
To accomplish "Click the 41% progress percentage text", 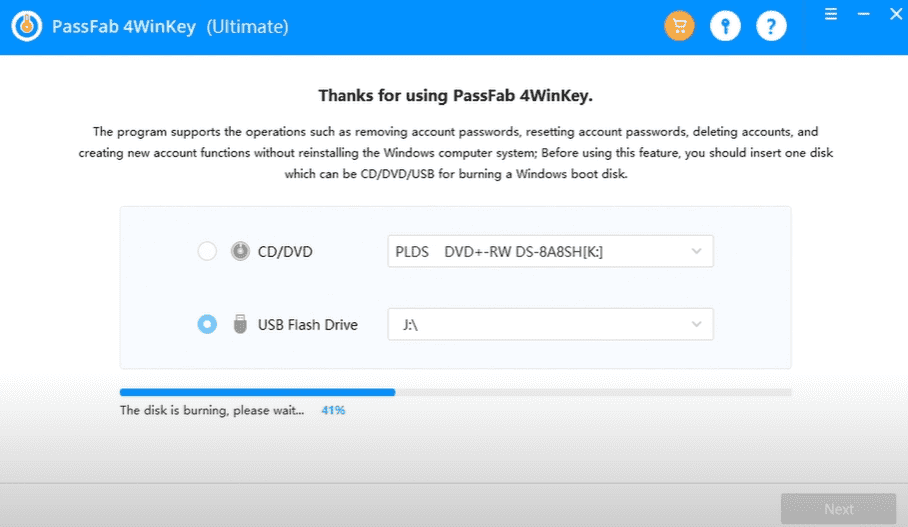I will pyautogui.click(x=333, y=410).
